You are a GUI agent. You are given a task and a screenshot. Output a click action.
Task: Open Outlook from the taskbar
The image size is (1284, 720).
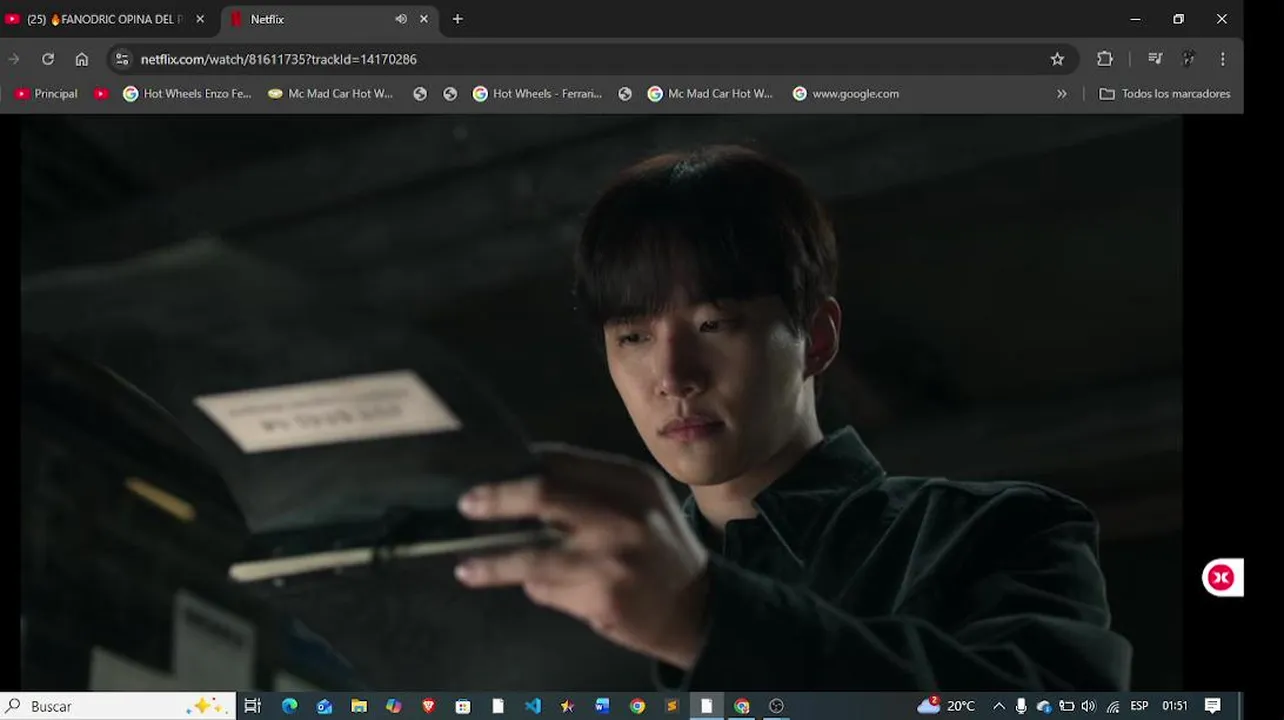pos(324,706)
